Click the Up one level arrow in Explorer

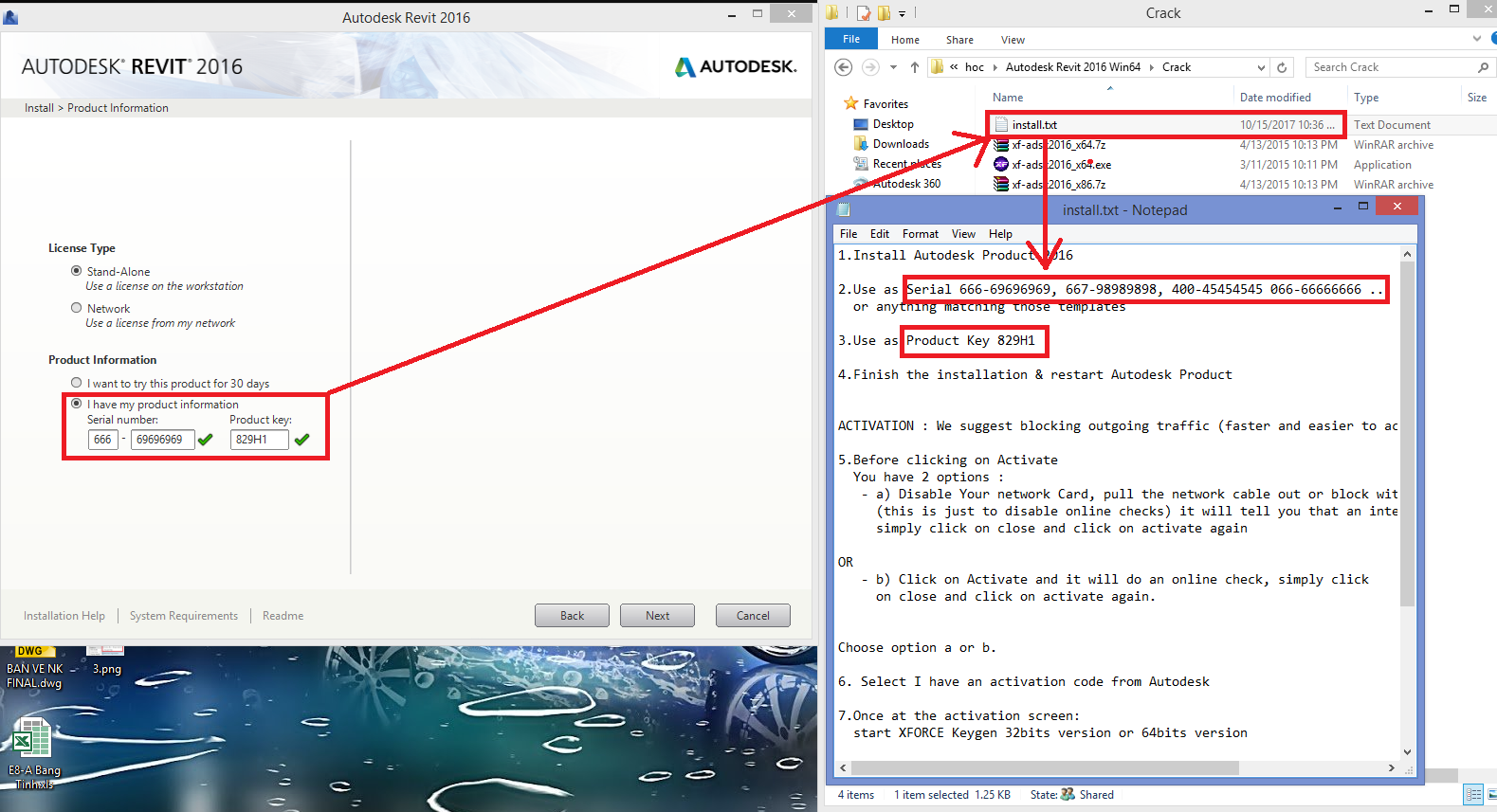click(x=914, y=67)
